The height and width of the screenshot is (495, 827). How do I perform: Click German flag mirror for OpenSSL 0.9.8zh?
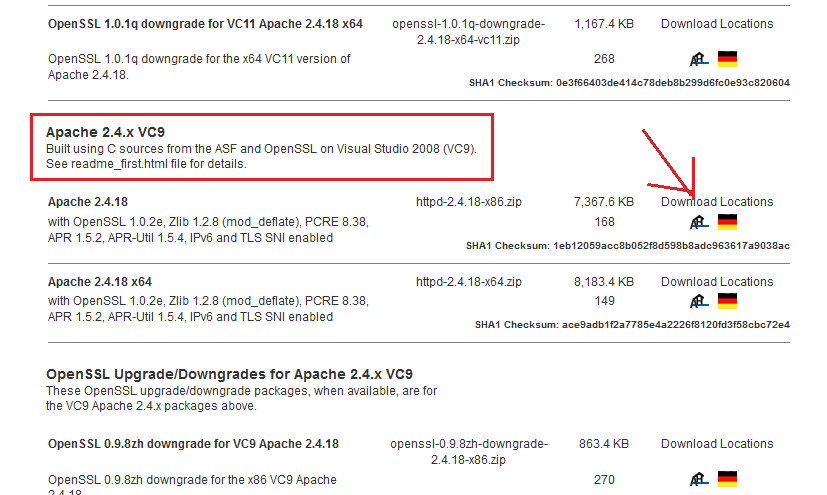(x=727, y=479)
